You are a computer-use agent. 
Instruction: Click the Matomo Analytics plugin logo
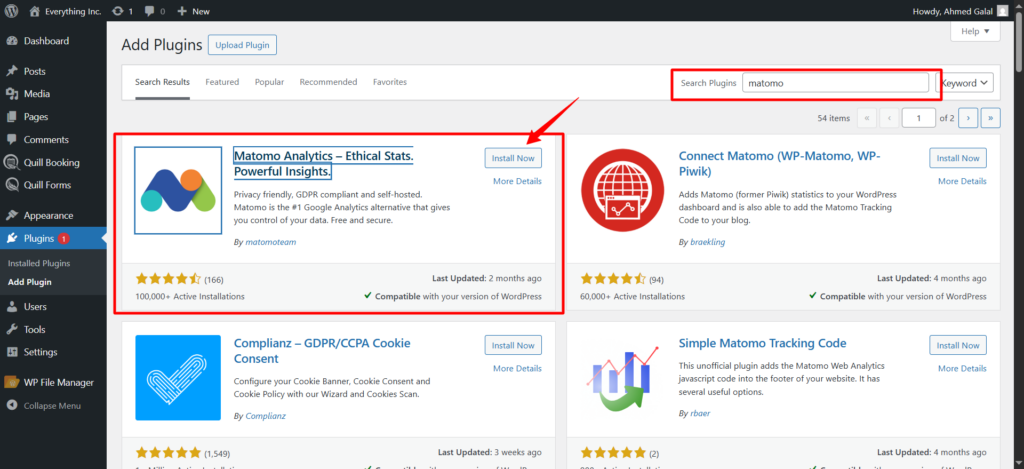tap(178, 191)
